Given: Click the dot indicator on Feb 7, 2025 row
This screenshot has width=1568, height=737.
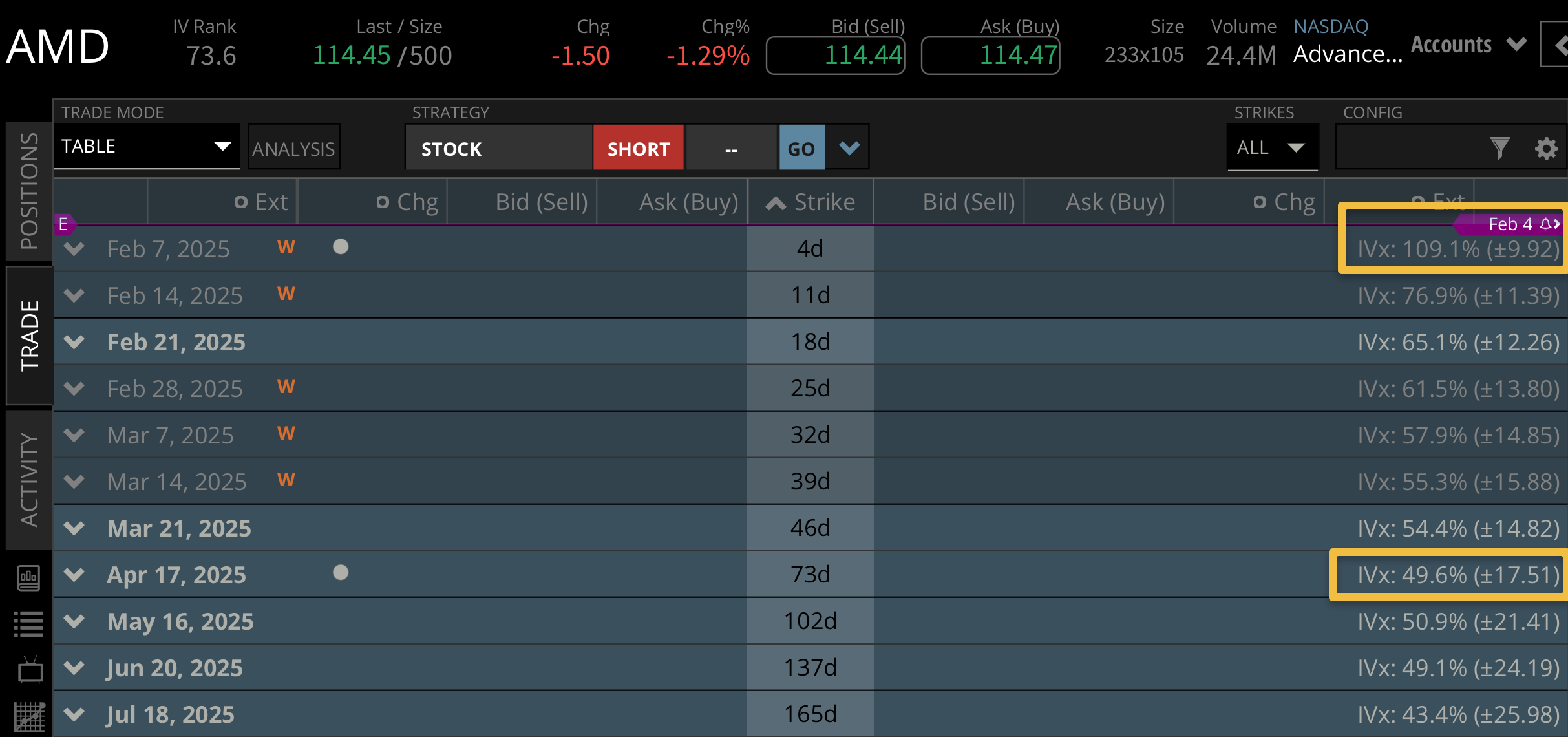Looking at the screenshot, I should [341, 246].
